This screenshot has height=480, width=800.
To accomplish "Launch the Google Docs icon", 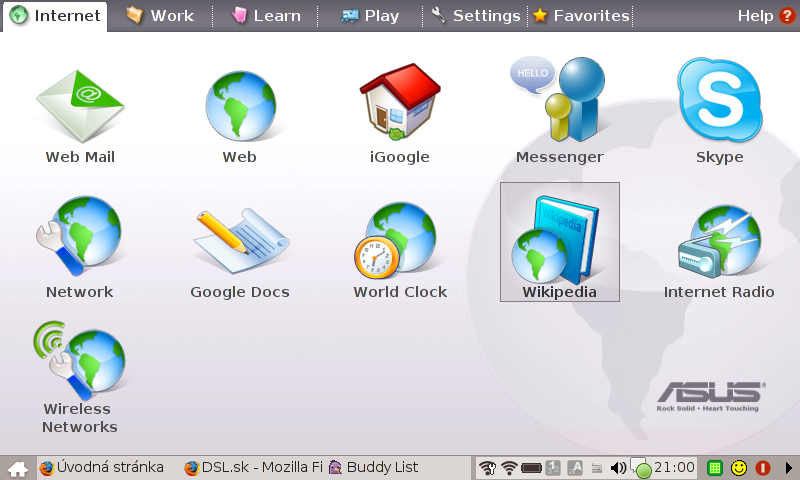I will click(x=240, y=240).
